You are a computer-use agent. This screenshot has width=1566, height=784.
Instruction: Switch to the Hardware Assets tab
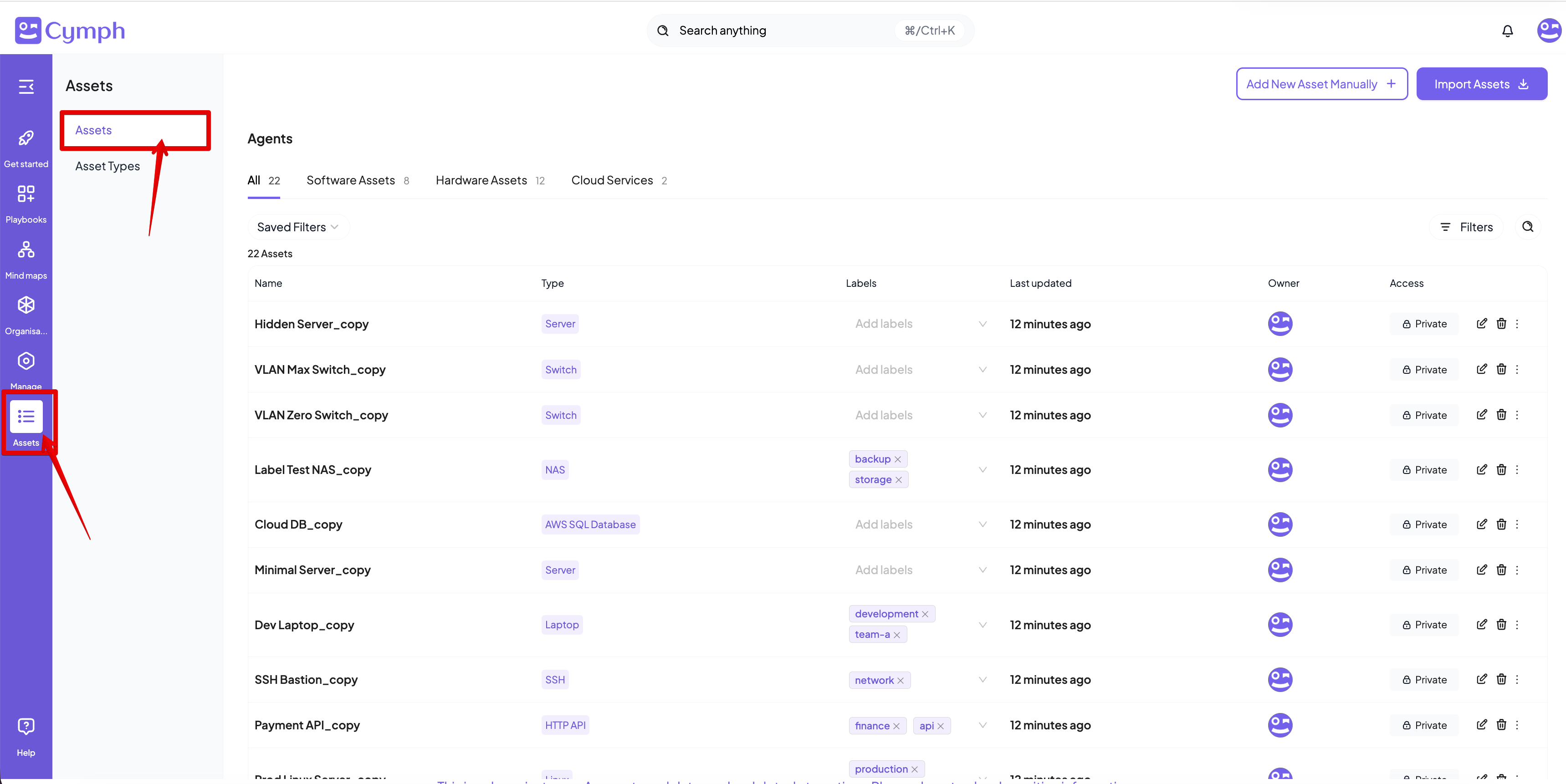[481, 180]
